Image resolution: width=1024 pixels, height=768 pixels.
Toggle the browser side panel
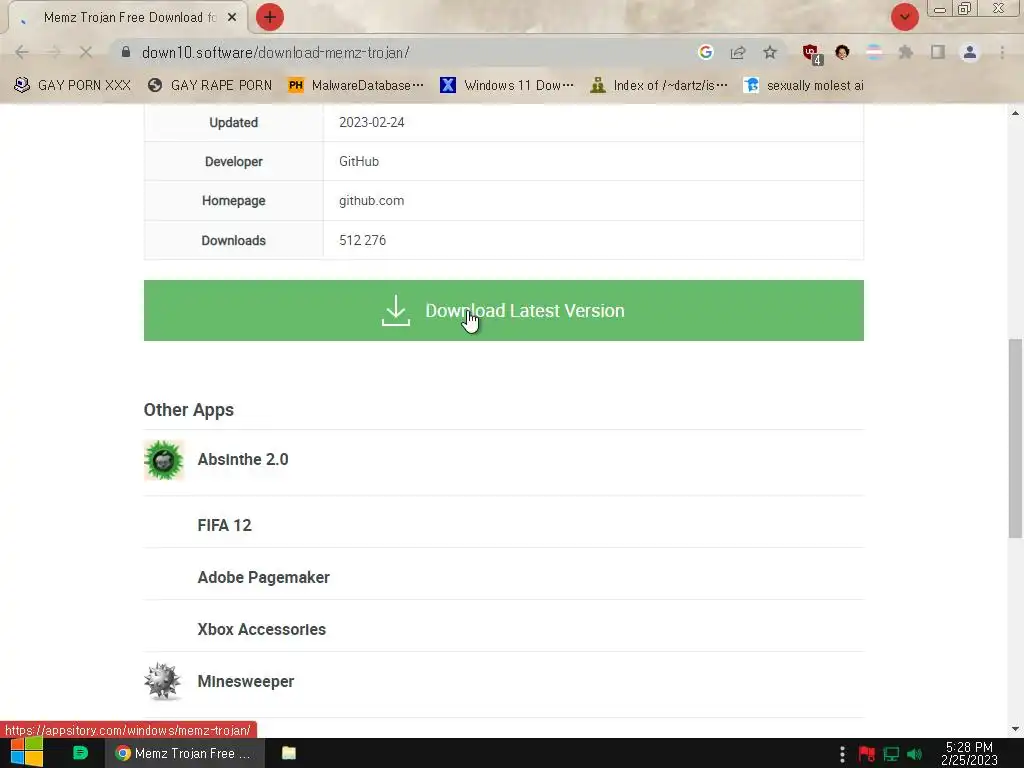938,52
